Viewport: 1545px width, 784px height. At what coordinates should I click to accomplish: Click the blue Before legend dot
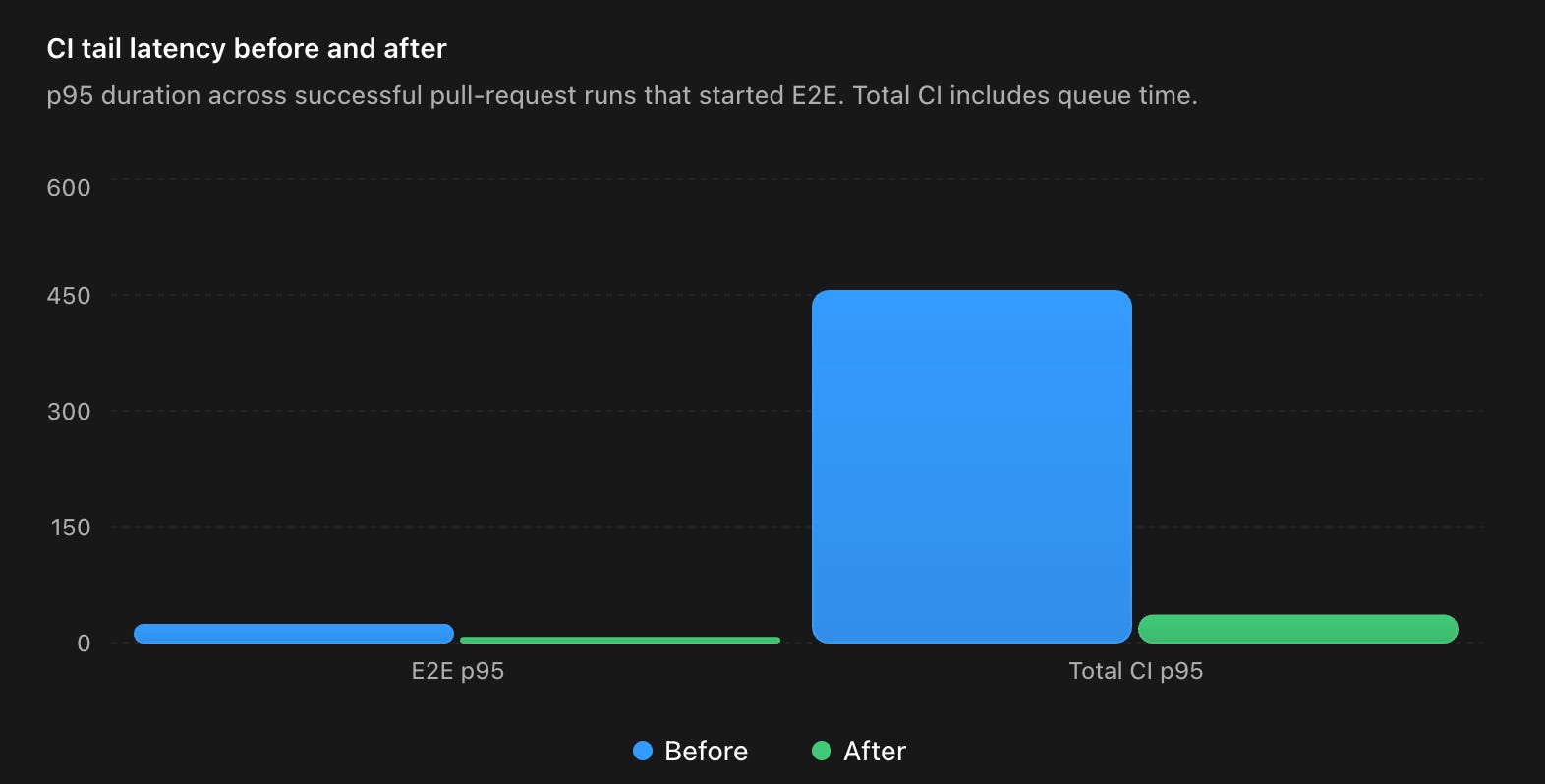point(643,751)
